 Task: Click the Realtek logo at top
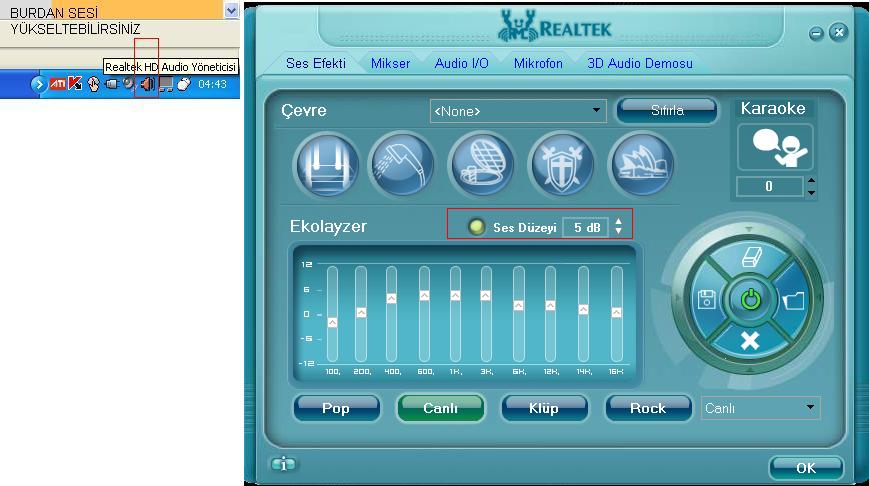555,26
